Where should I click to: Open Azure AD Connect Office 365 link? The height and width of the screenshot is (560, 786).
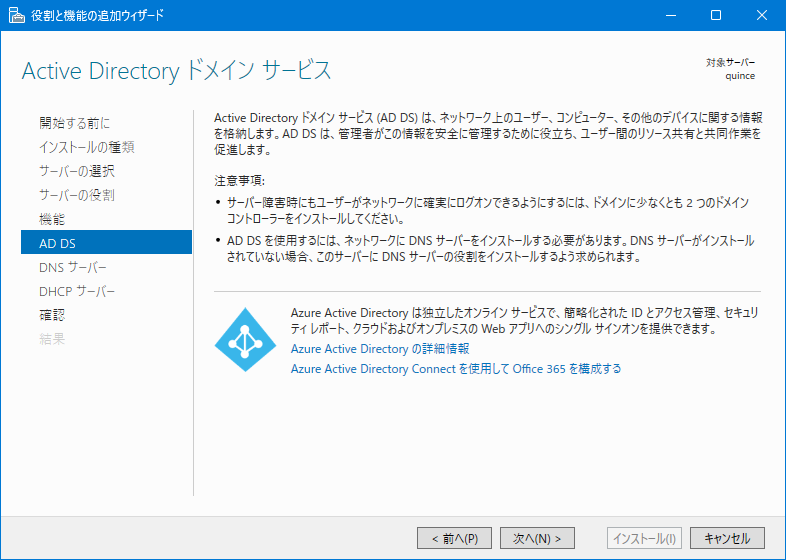[456, 368]
